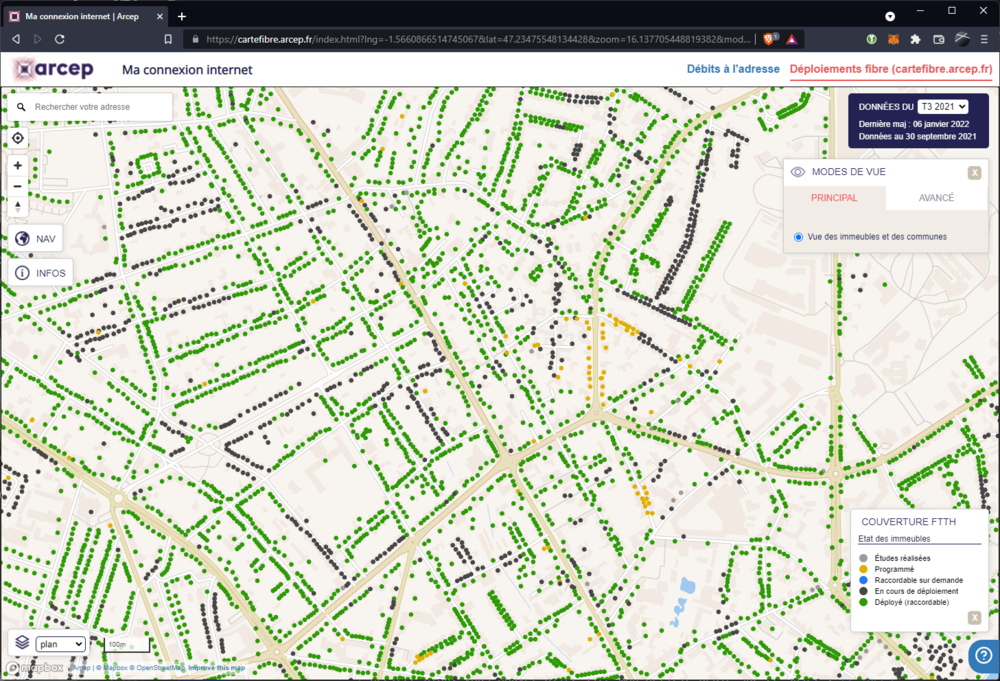Screen dimensions: 1000x681
Task: Click the 'Données au 30 septembre 2021' text
Action: [917, 136]
